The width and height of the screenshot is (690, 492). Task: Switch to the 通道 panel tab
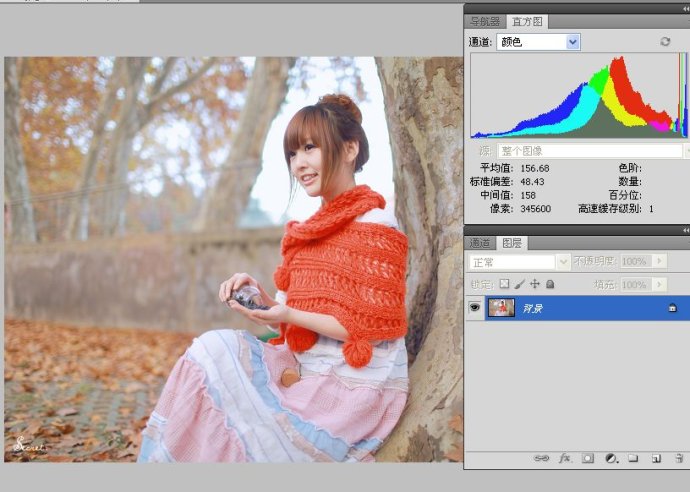click(481, 243)
